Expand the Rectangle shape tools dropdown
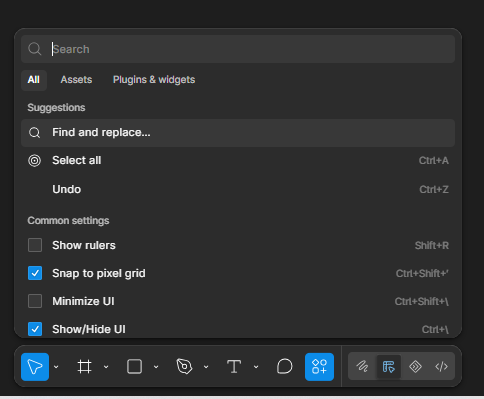Screen dimensions: 484x399 pos(156,367)
